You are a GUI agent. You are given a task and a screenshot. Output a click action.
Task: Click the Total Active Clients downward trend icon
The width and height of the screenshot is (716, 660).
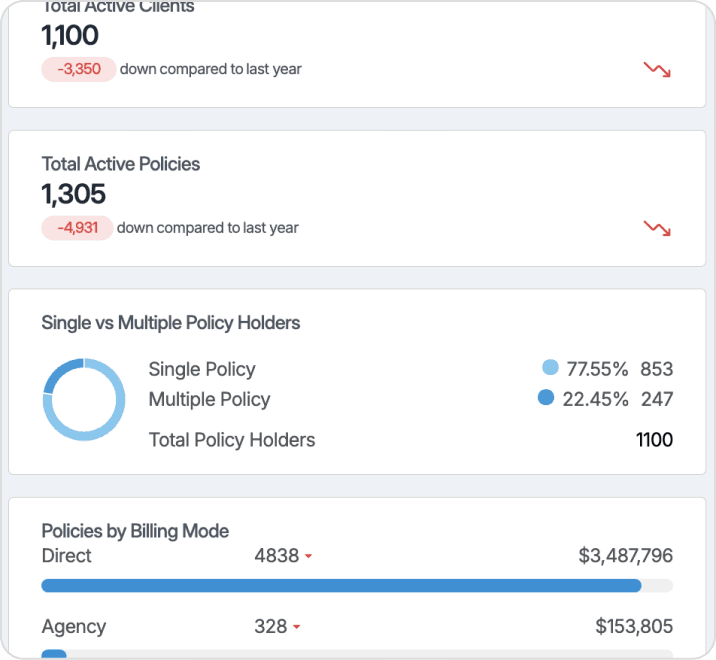pyautogui.click(x=657, y=70)
